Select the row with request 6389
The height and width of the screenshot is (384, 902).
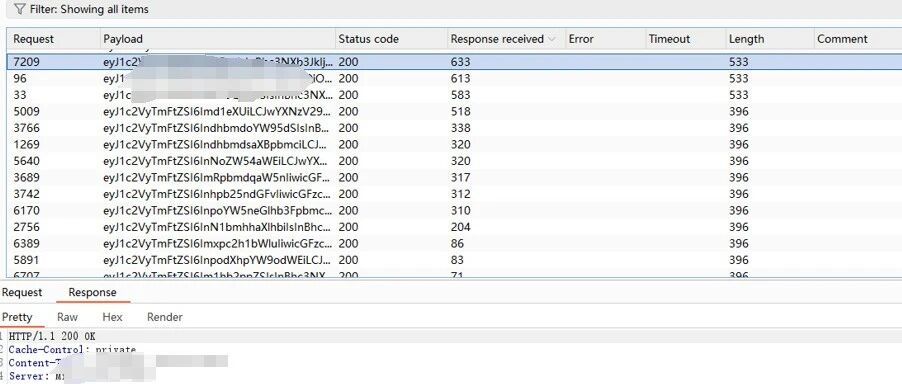pyautogui.click(x=454, y=244)
